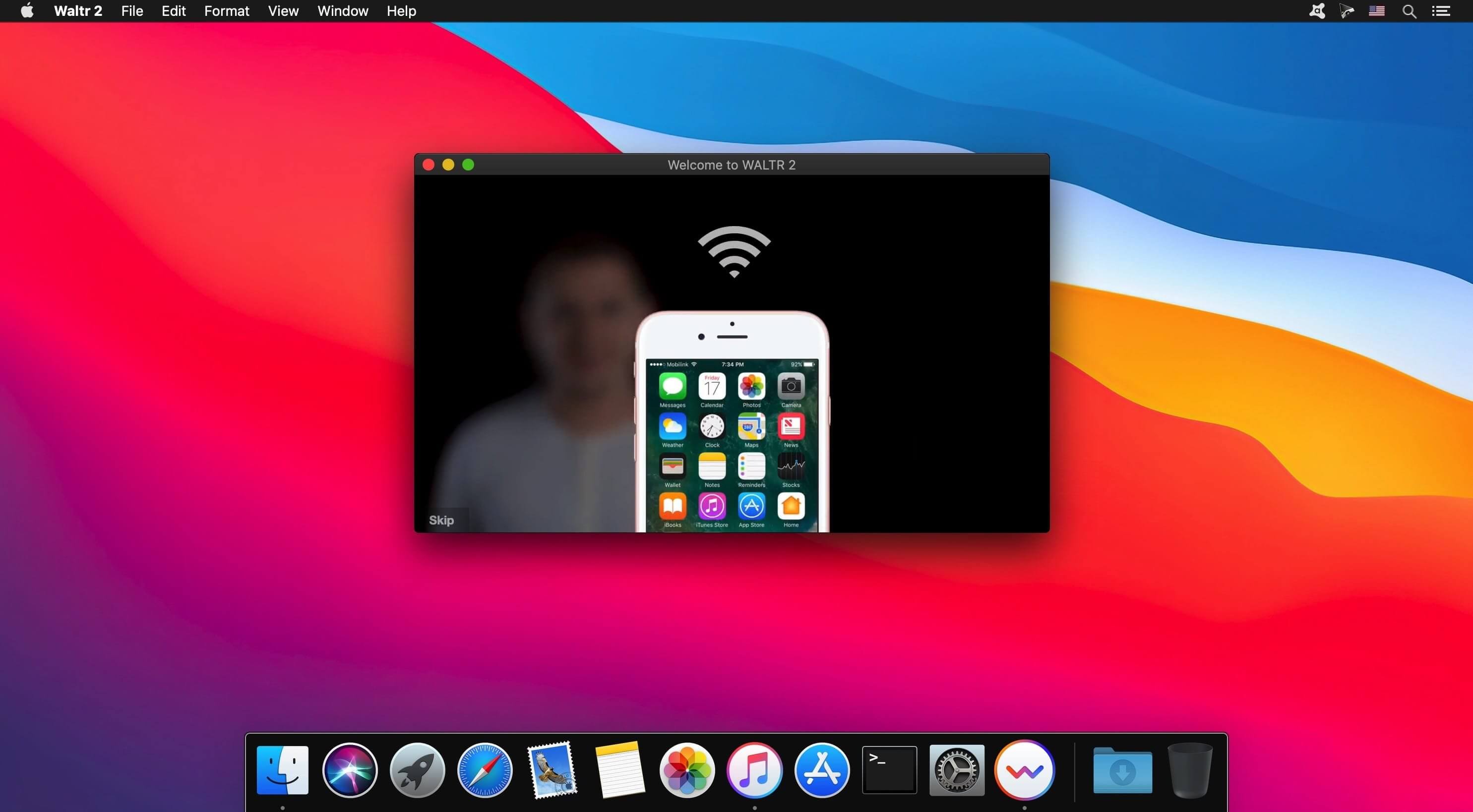Open the Trash in the Dock
This screenshot has width=1473, height=812.
pos(1190,770)
